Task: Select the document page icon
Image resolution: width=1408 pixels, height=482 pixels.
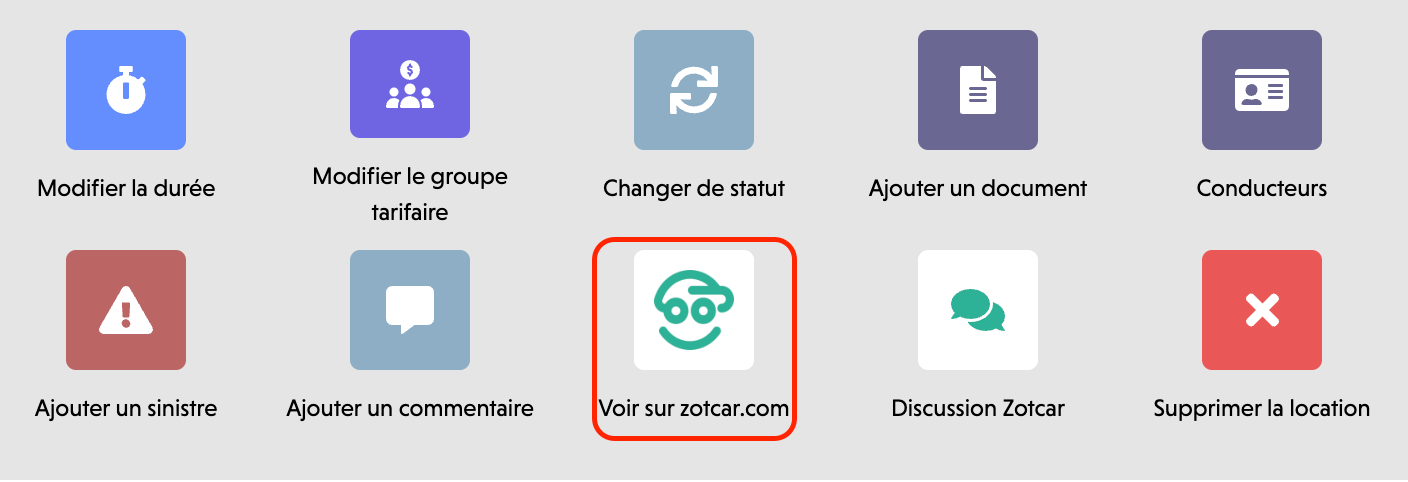Action: click(x=978, y=90)
